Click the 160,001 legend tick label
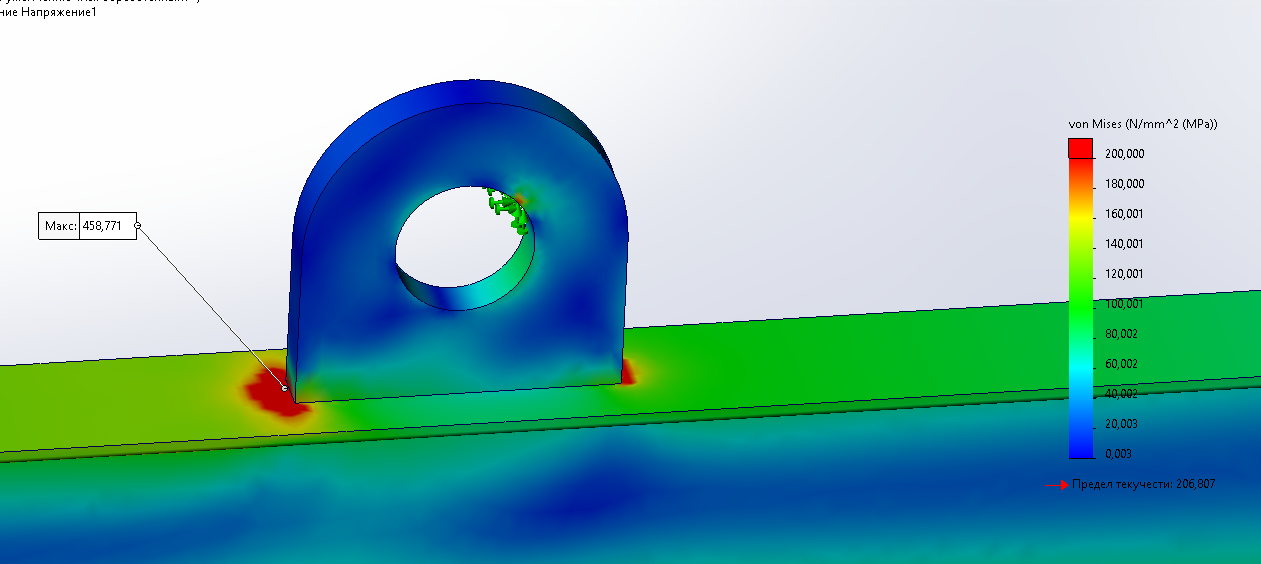 click(1123, 214)
